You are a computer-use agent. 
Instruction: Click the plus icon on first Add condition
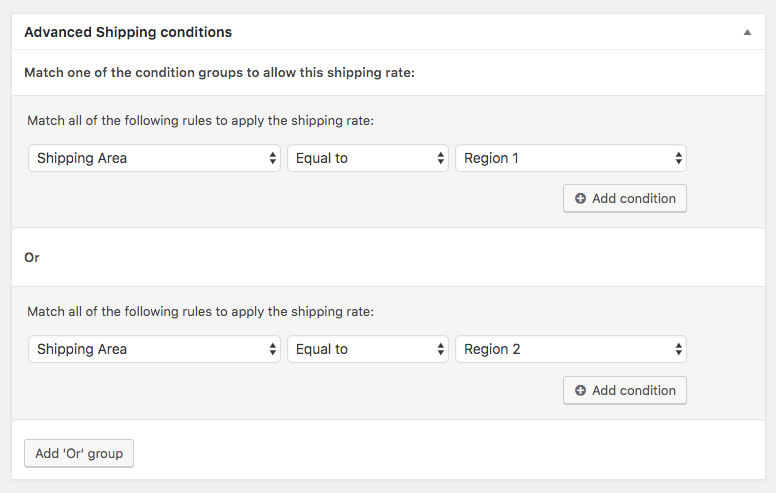point(581,198)
